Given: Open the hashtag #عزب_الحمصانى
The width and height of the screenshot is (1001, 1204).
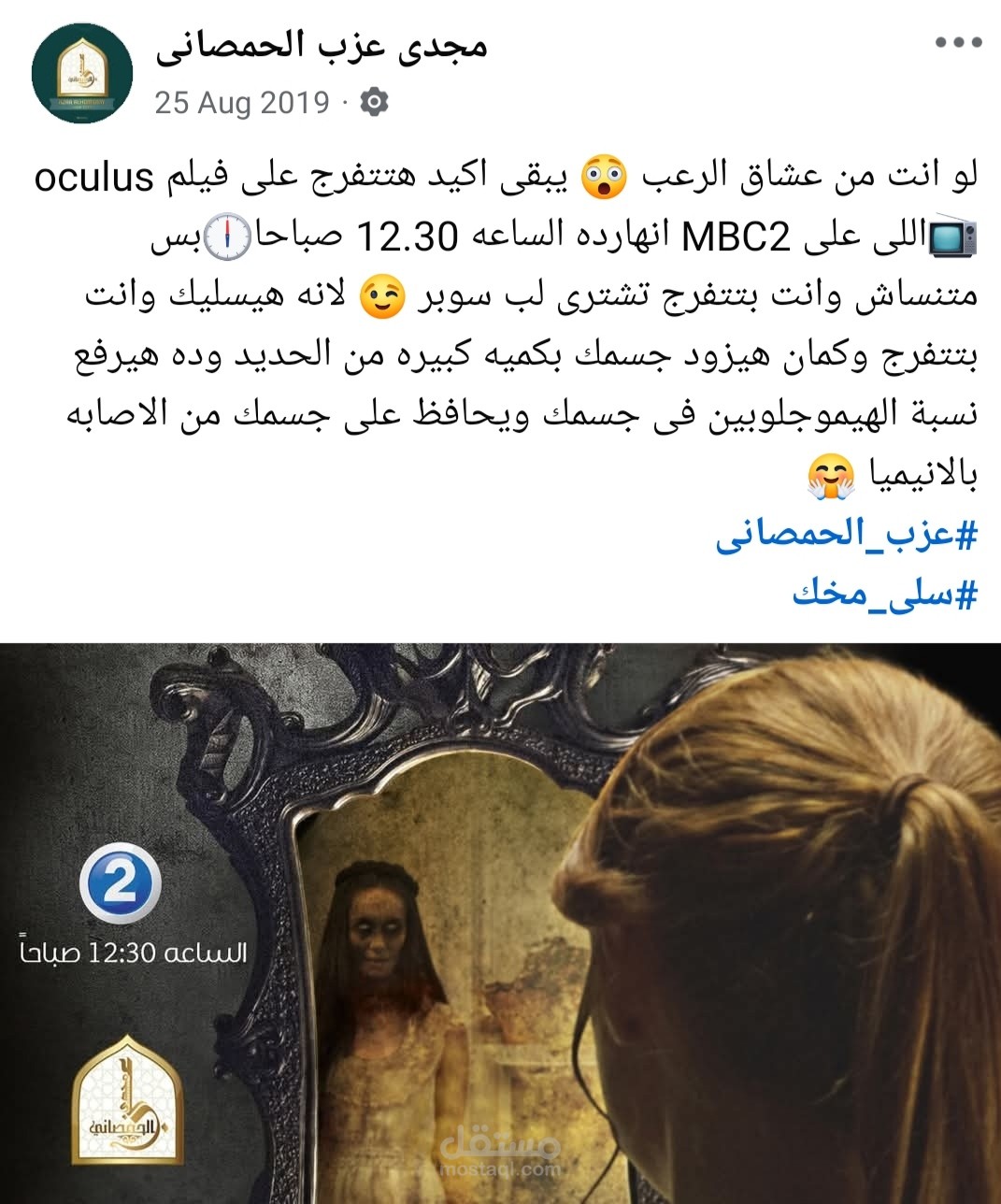Looking at the screenshot, I should (847, 535).
